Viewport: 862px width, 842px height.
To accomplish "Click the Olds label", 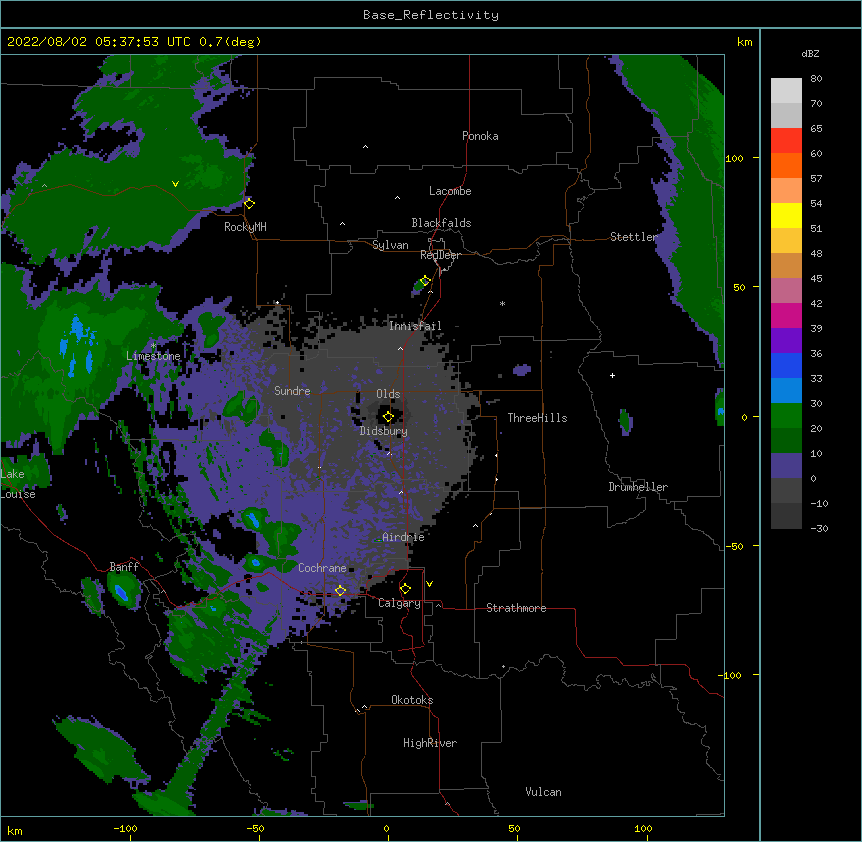I will [x=388, y=394].
